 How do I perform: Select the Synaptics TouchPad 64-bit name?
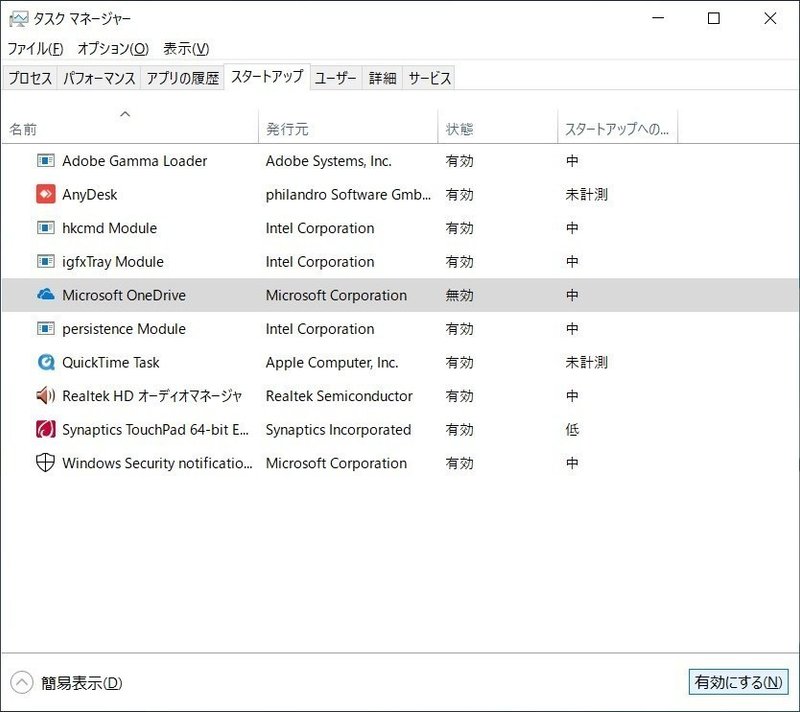click(x=156, y=429)
